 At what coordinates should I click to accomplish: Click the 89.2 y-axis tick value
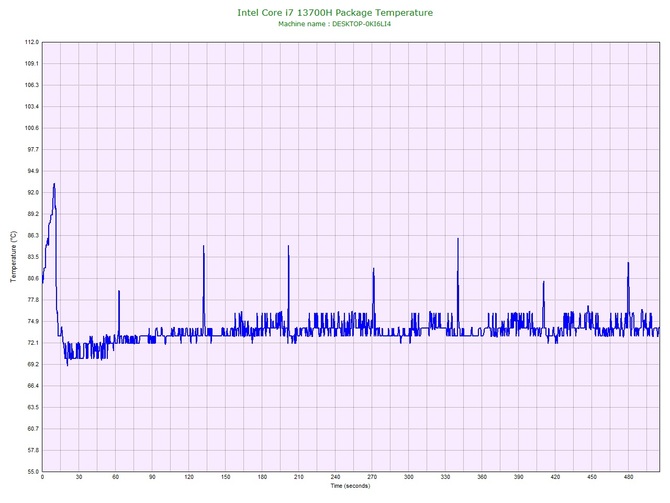click(x=33, y=214)
